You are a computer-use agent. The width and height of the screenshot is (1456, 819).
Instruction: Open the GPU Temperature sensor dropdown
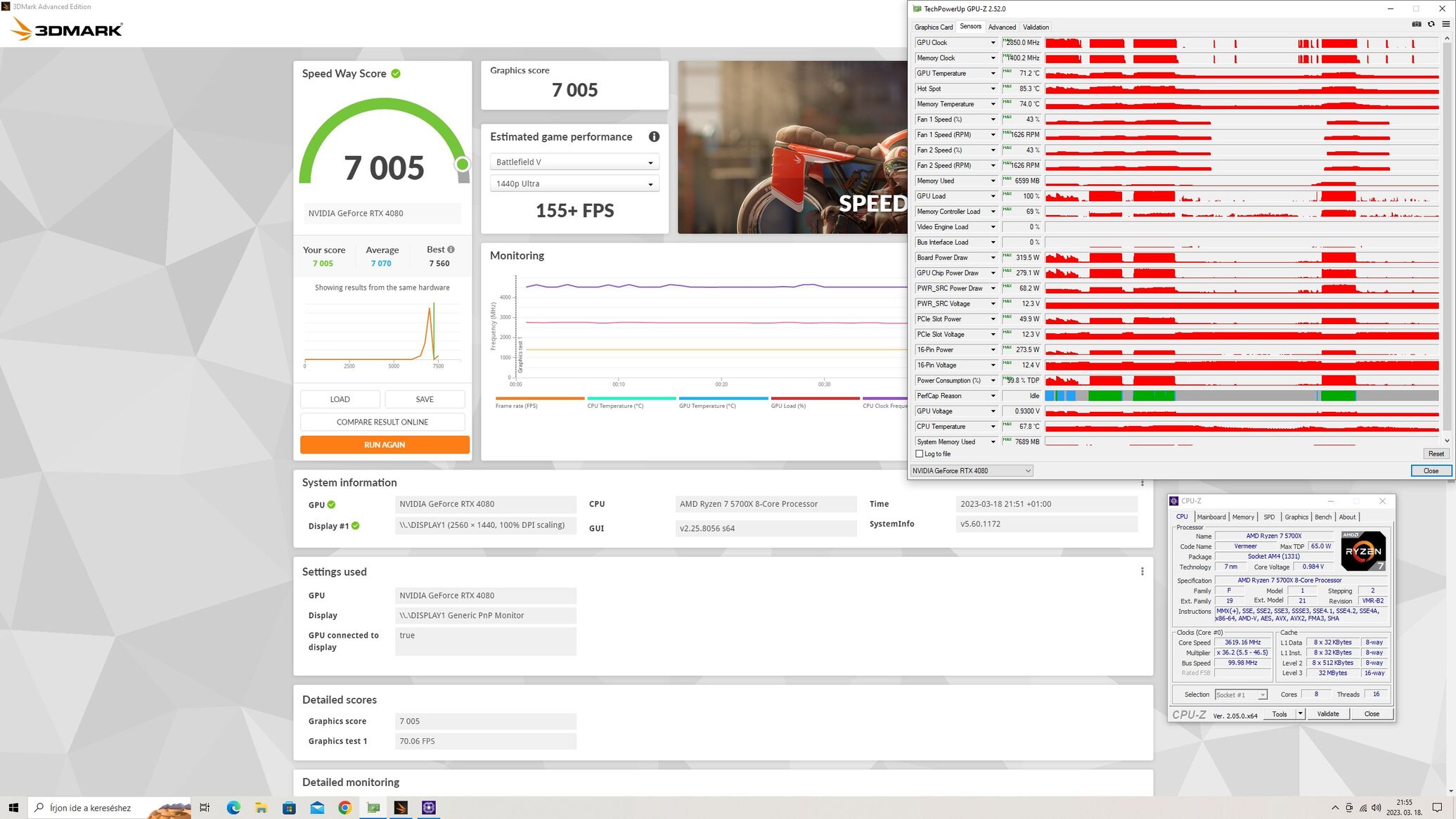(x=993, y=73)
